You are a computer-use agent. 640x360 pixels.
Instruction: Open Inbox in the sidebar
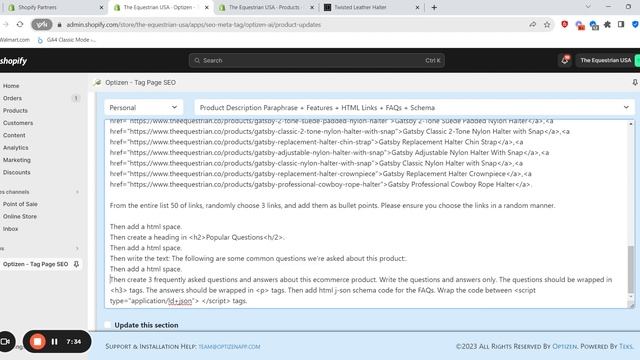[x=10, y=229]
